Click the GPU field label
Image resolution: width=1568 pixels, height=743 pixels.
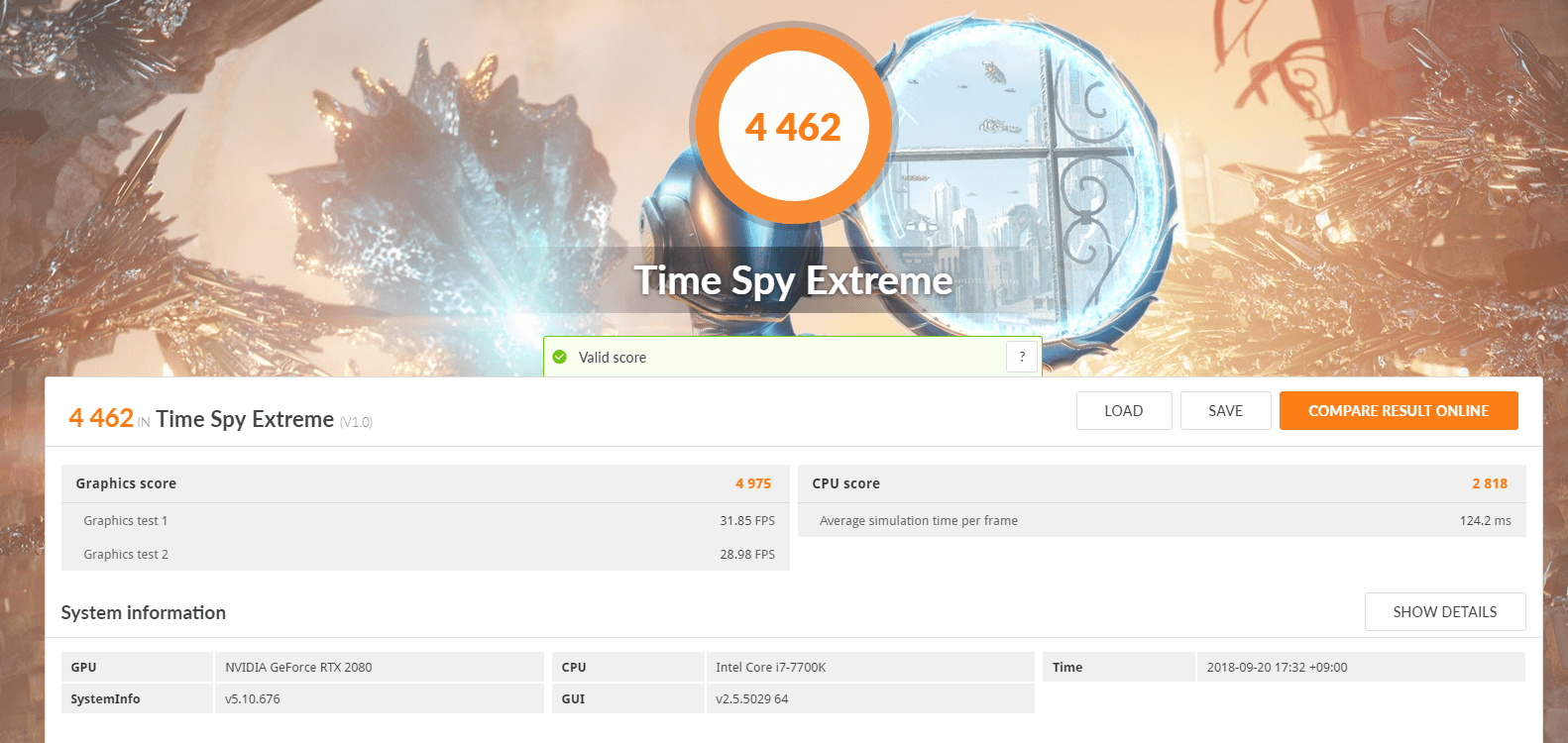point(83,667)
